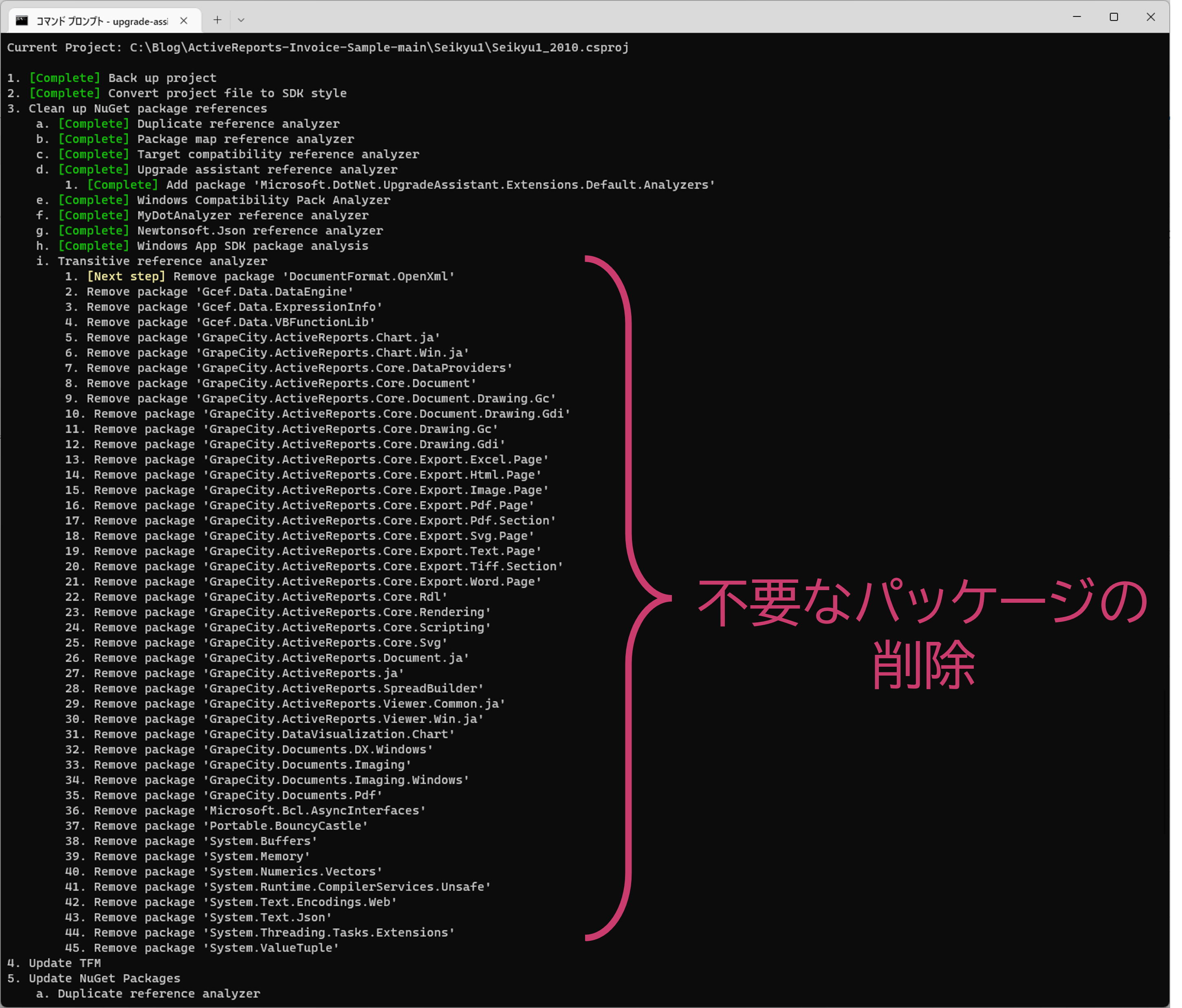This screenshot has height=1008, width=1182.
Task: Open a new terminal tab
Action: (x=217, y=20)
